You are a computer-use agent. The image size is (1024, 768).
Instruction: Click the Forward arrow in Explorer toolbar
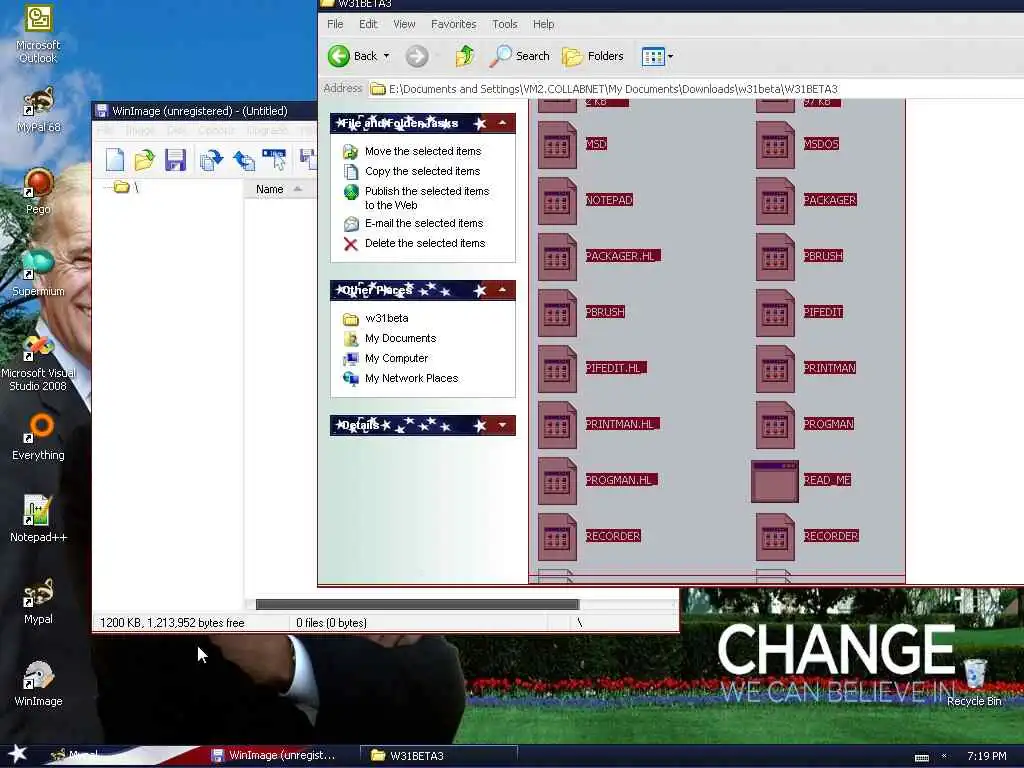pos(417,56)
